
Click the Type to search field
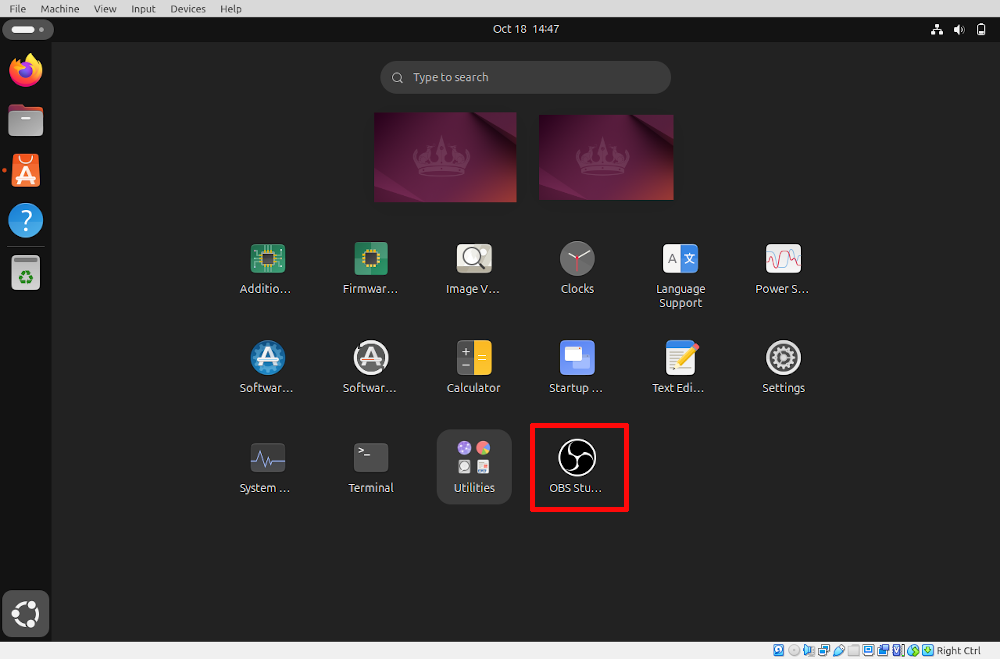tap(525, 77)
